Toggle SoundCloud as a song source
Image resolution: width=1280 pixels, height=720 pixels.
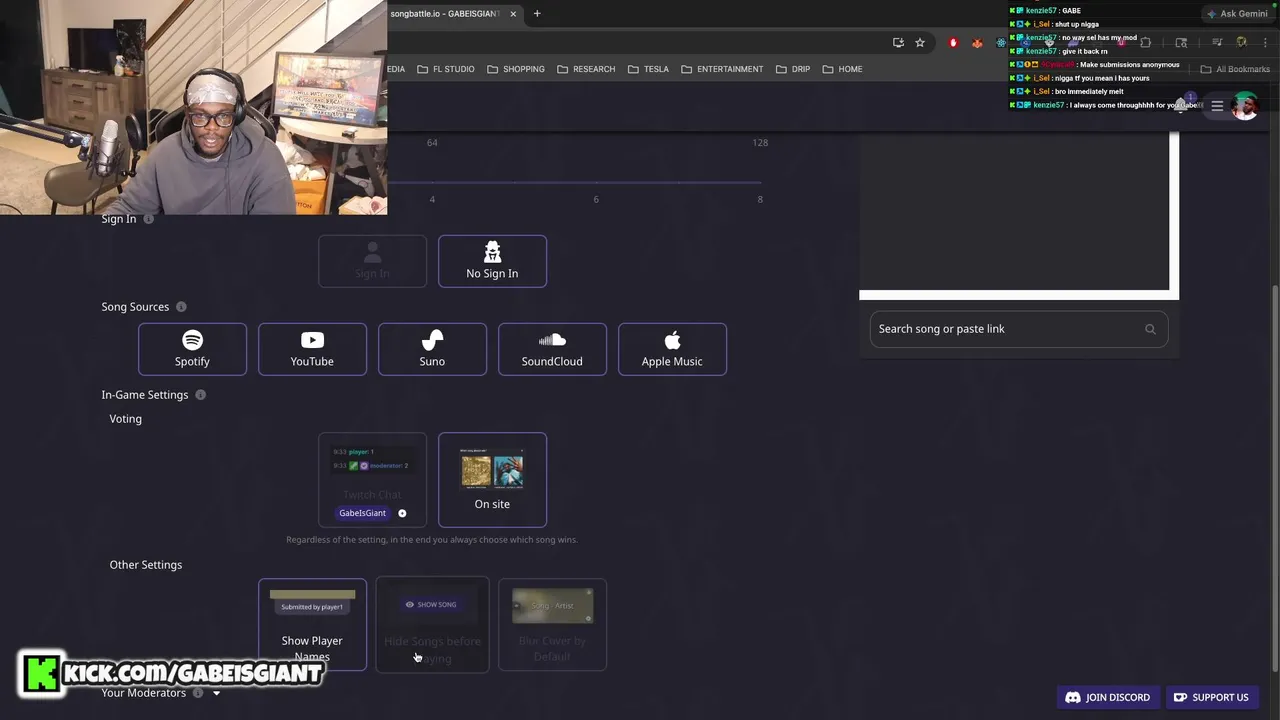[x=552, y=349]
